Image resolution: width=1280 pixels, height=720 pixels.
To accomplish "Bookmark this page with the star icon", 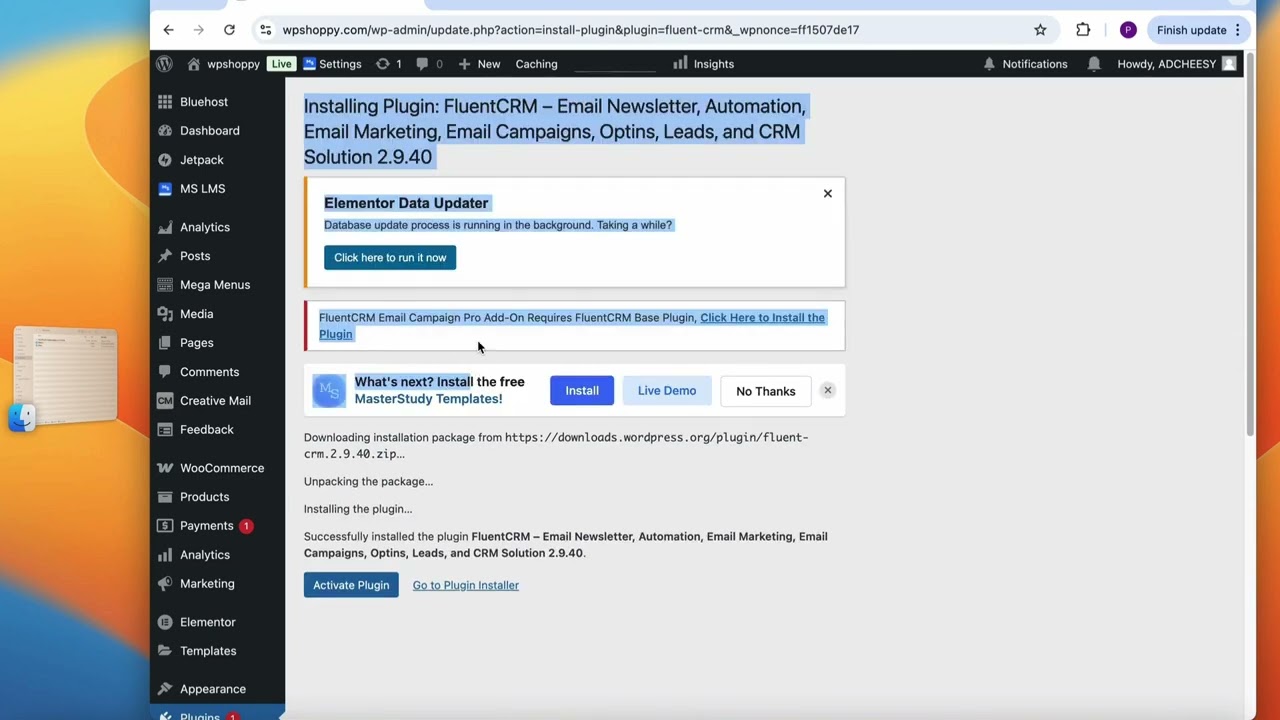I will [x=1040, y=30].
